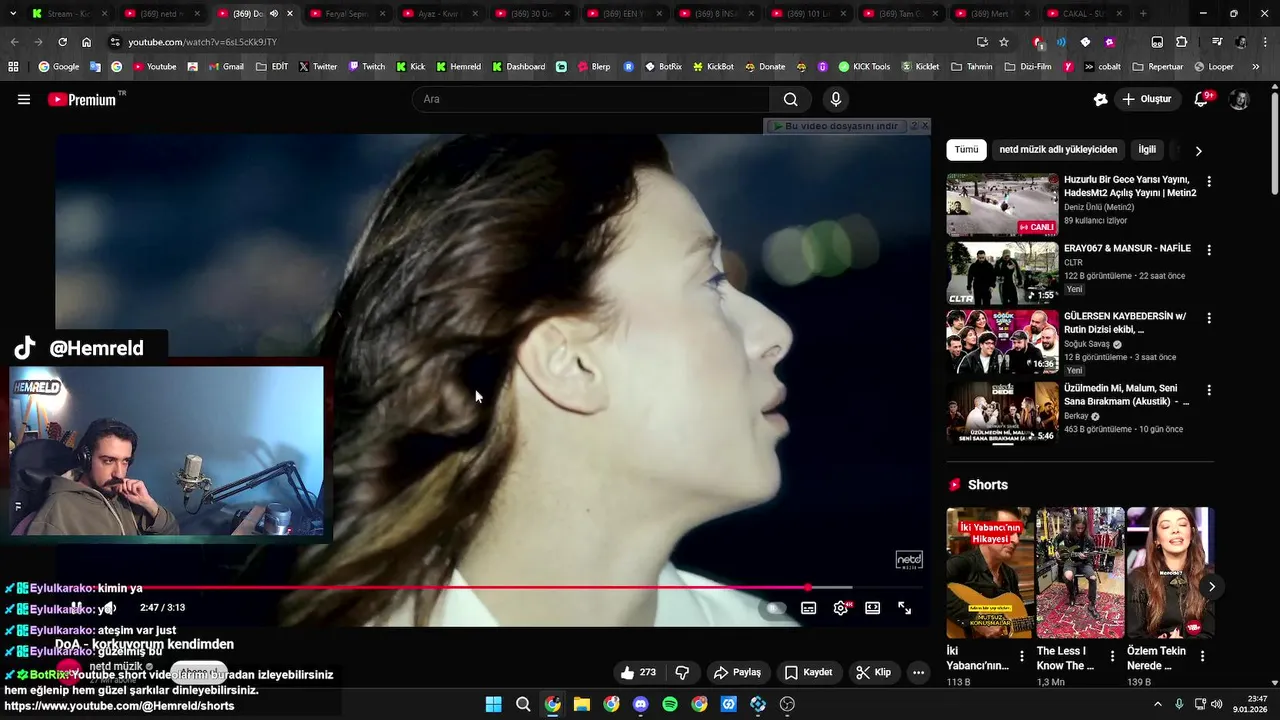Open the İki Yabancı'nın short thumbnail

990,573
